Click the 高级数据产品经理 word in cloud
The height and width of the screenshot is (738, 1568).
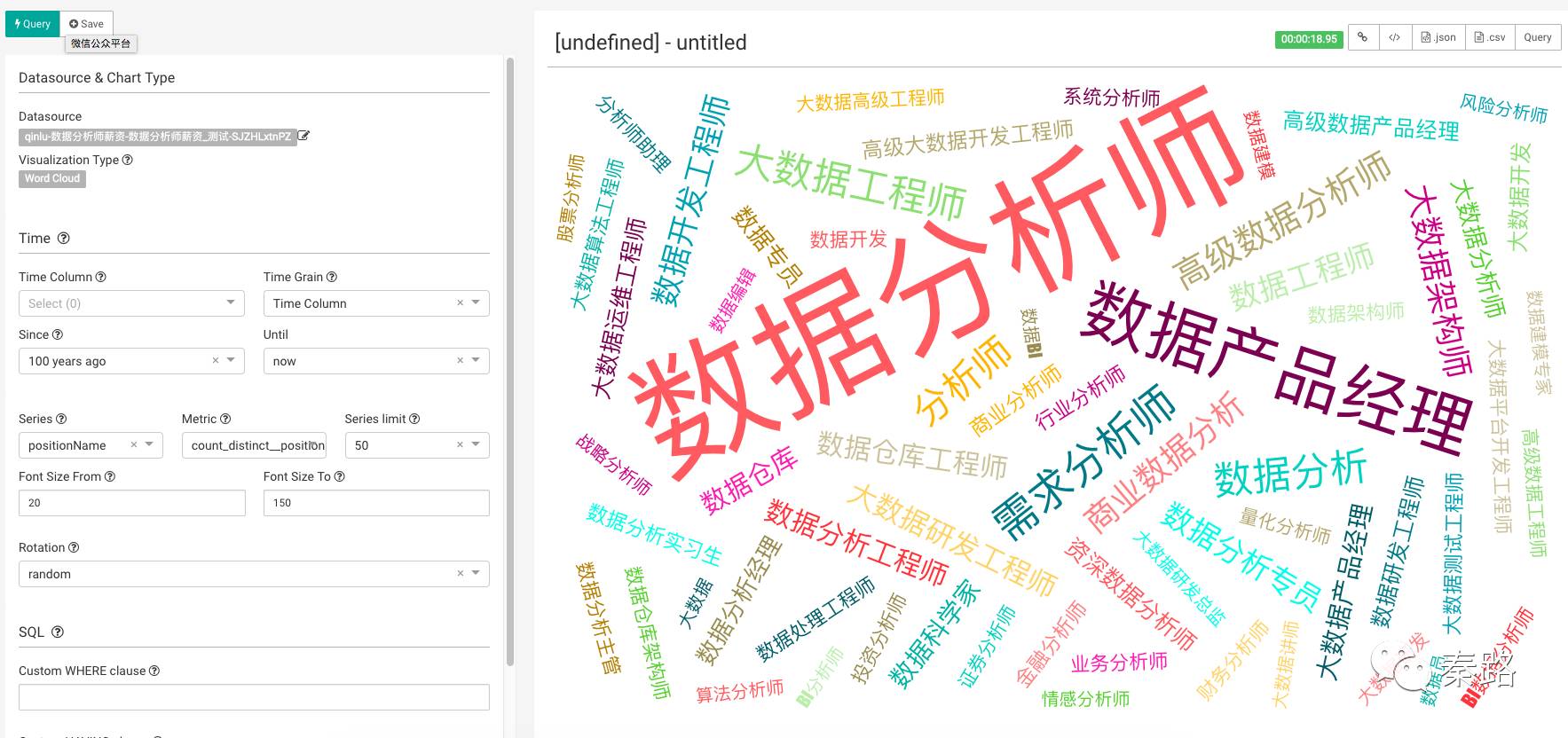1371,125
